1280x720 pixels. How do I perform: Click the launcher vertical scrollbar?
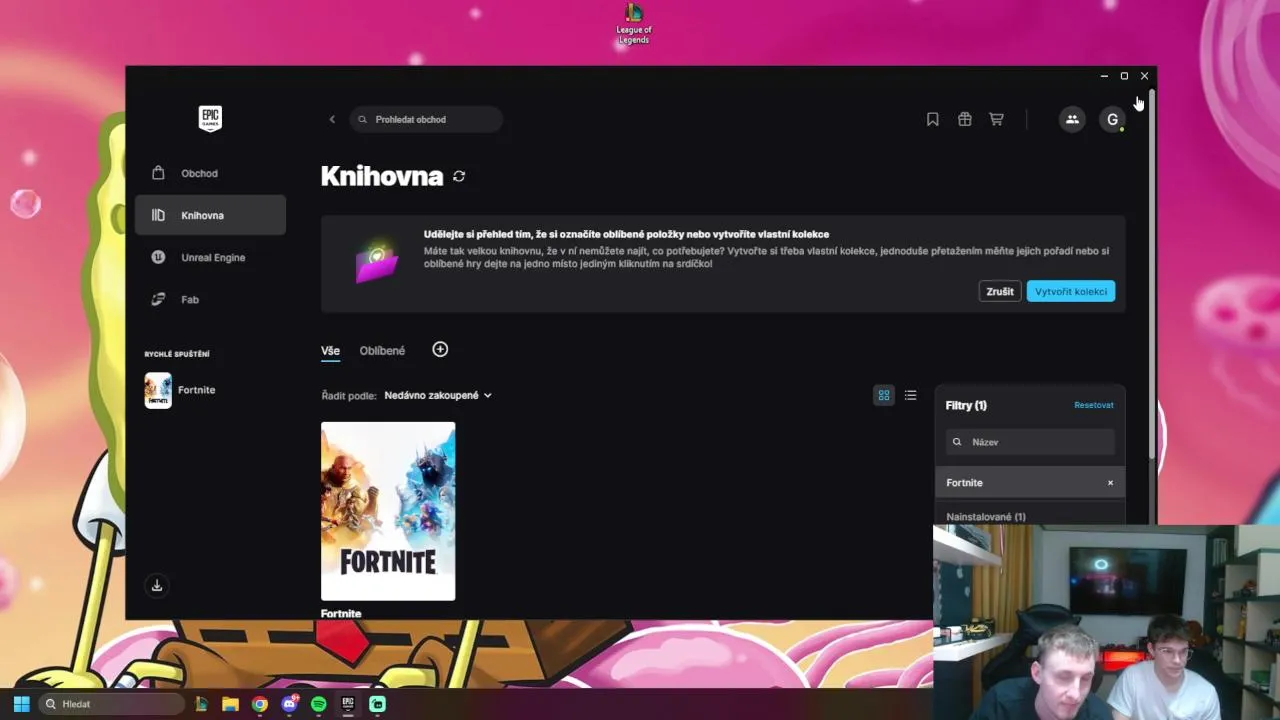(1152, 275)
